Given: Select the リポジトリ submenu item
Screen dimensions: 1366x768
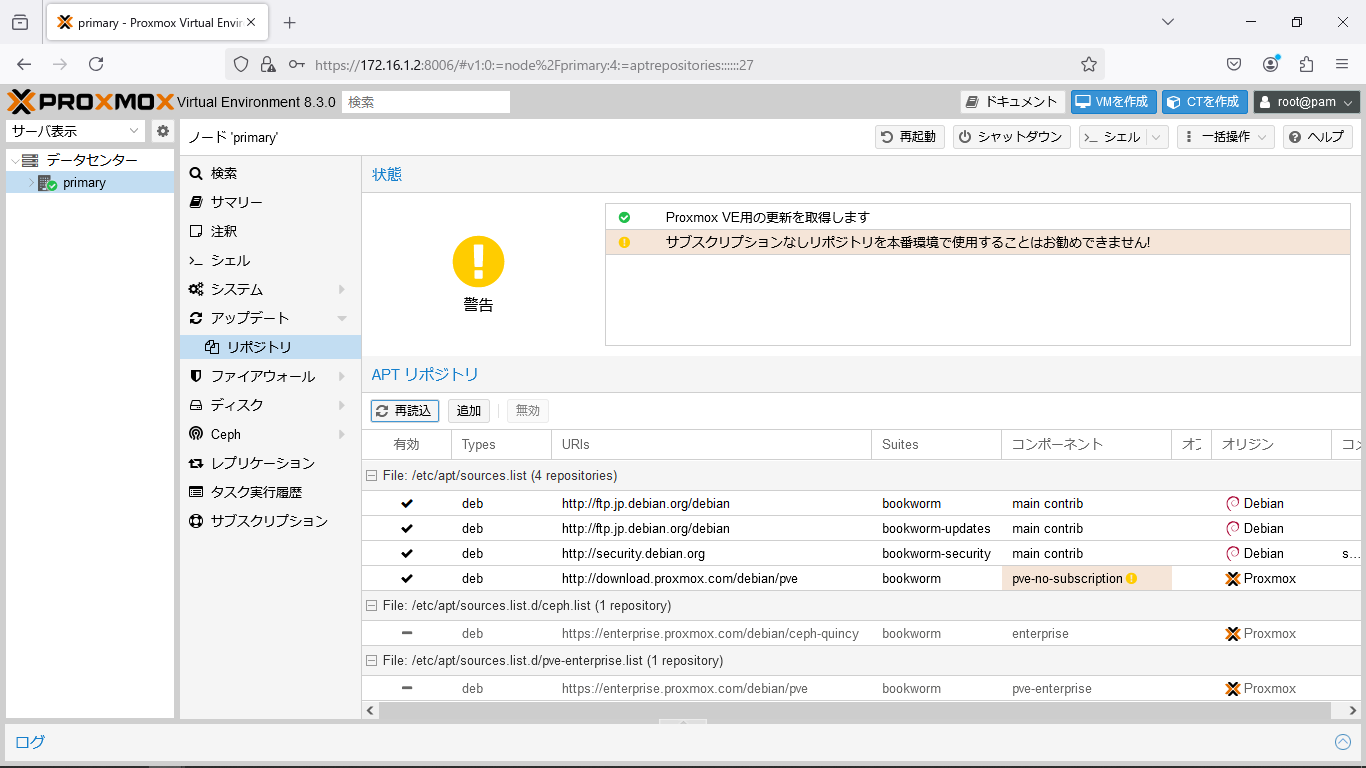Looking at the screenshot, I should tap(270, 347).
